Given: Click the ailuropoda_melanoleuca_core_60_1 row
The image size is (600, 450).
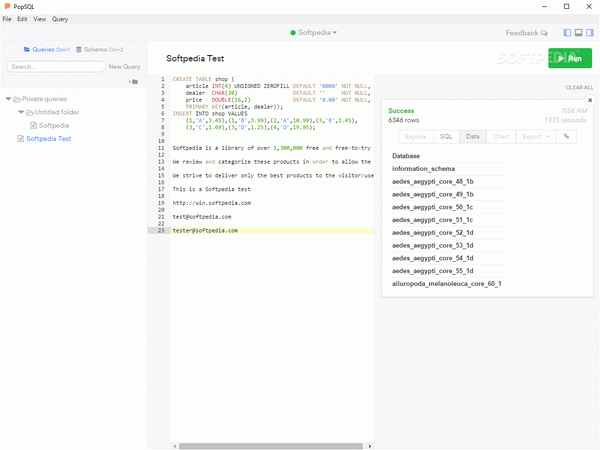Looking at the screenshot, I should [x=447, y=284].
